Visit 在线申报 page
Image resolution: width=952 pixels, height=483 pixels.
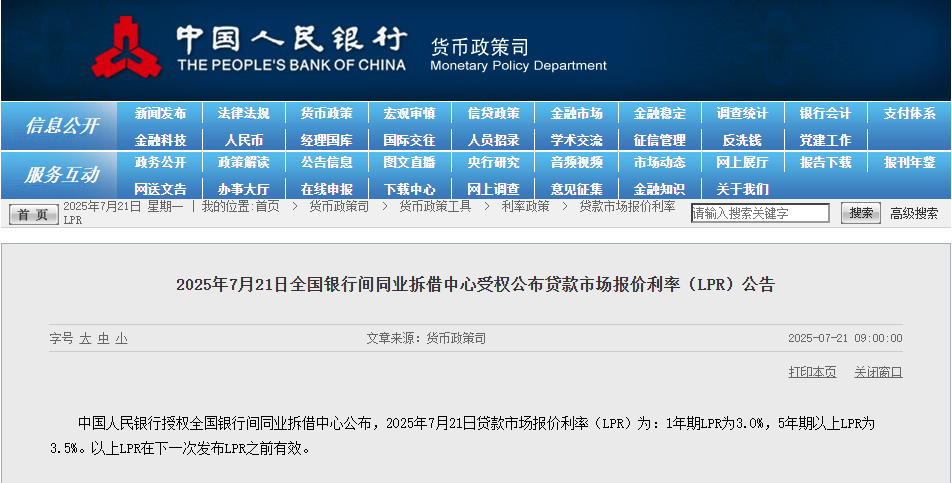click(x=327, y=189)
